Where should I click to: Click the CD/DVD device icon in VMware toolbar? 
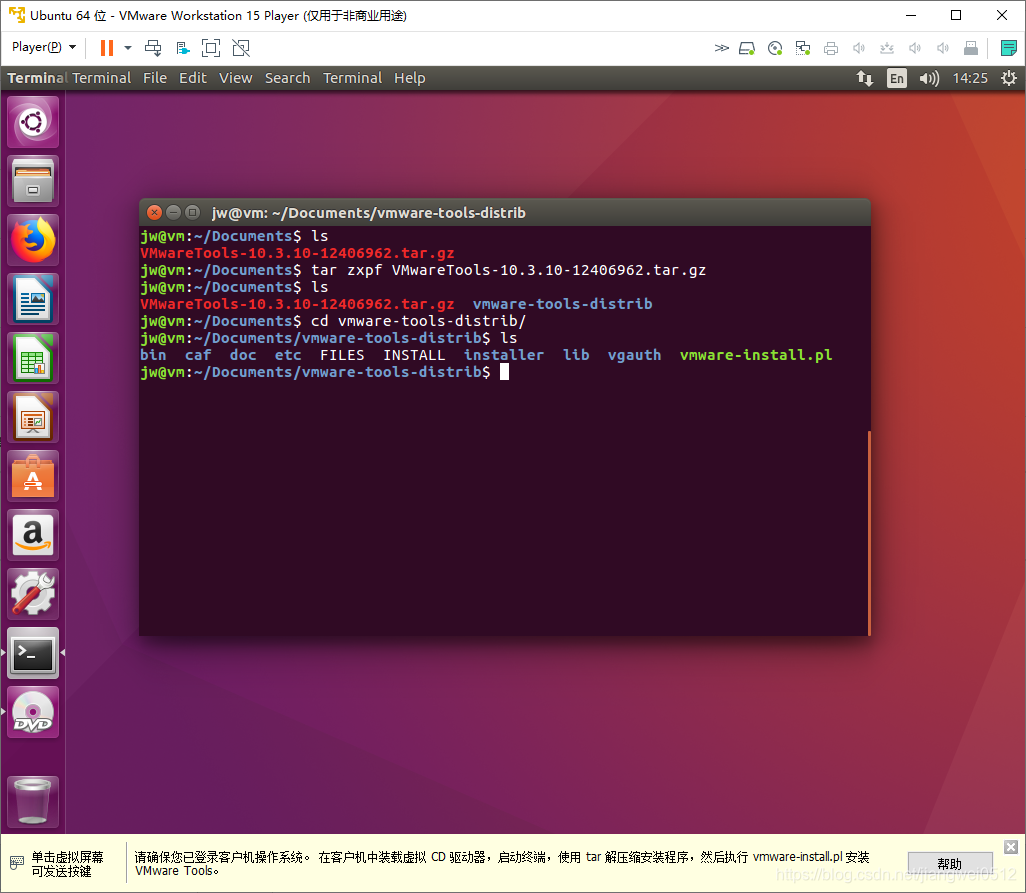coord(775,48)
